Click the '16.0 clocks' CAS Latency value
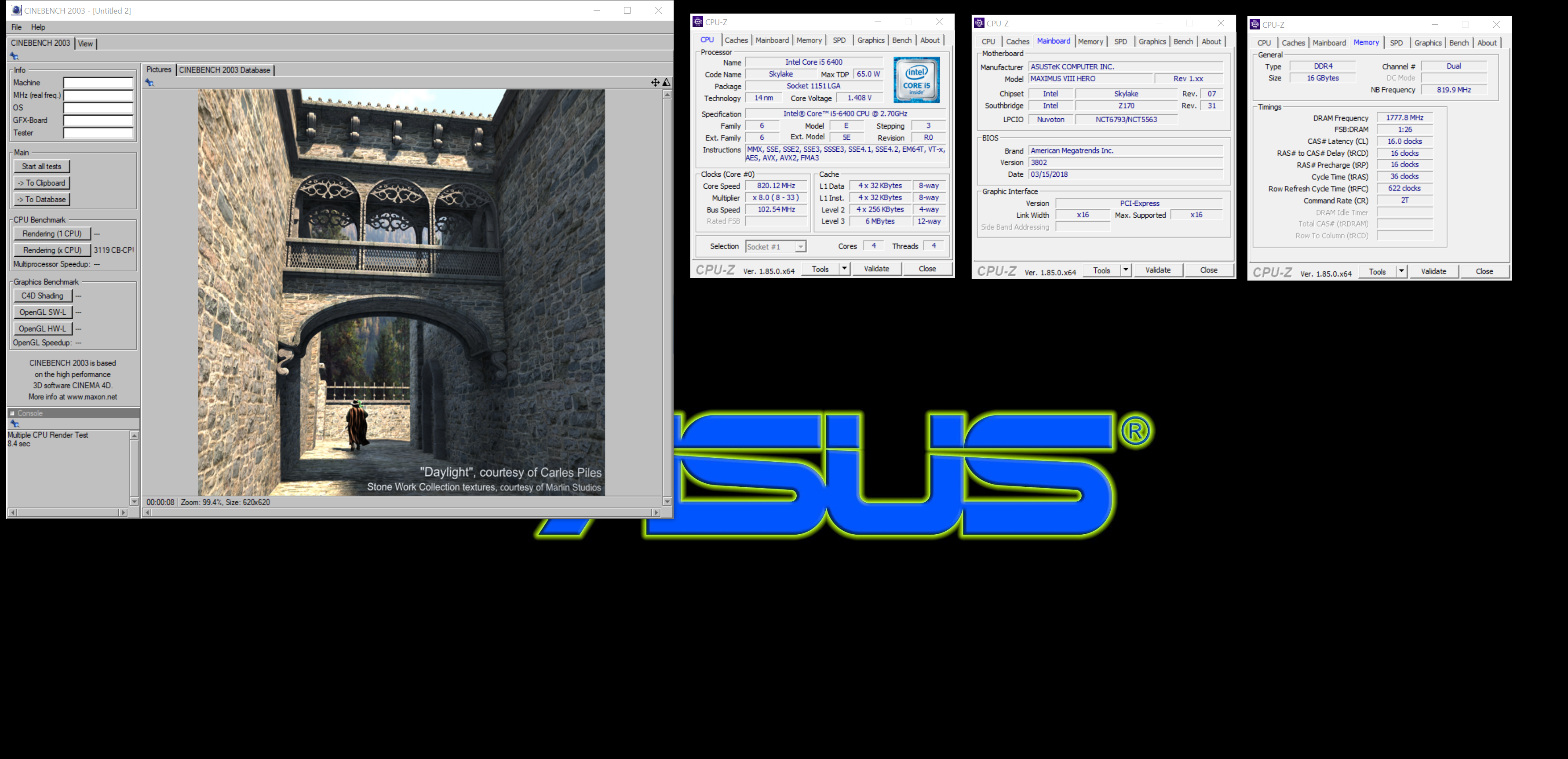The width and height of the screenshot is (1568, 759). 1405,141
